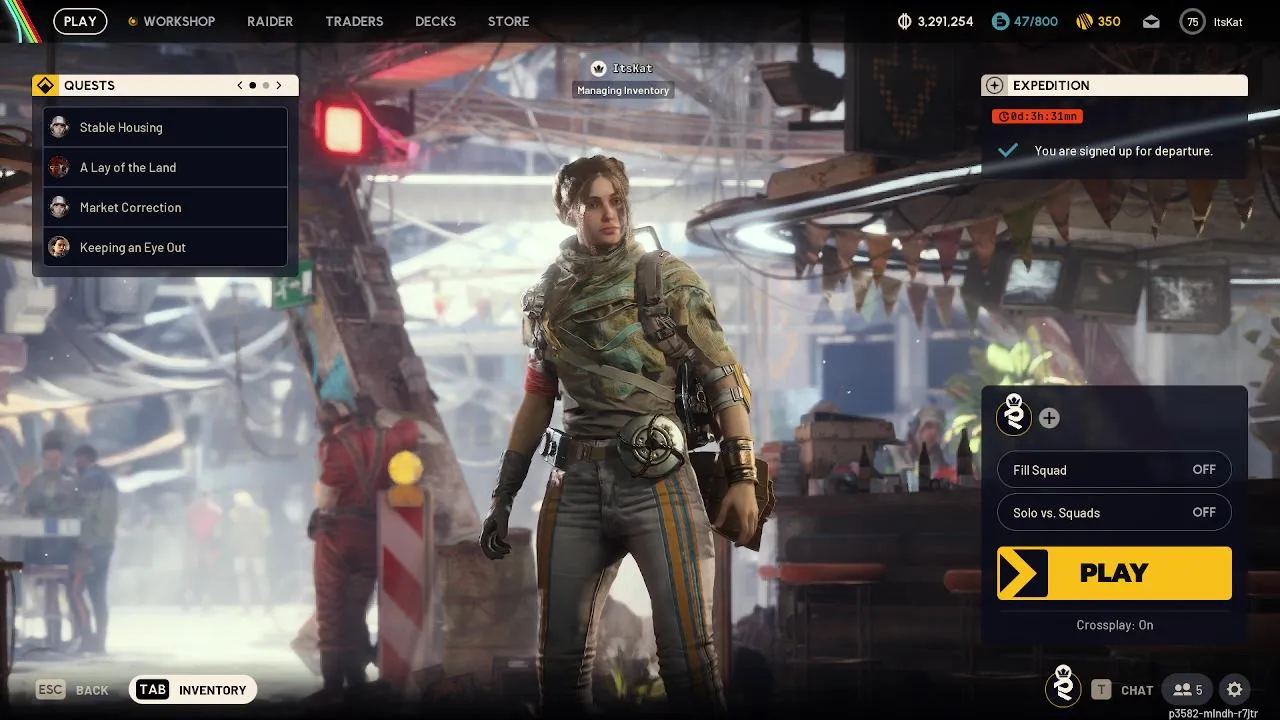Screen dimensions: 1280x720
Task: Start matchmaking with the yellow PLAY button
Action: pyautogui.click(x=1114, y=573)
